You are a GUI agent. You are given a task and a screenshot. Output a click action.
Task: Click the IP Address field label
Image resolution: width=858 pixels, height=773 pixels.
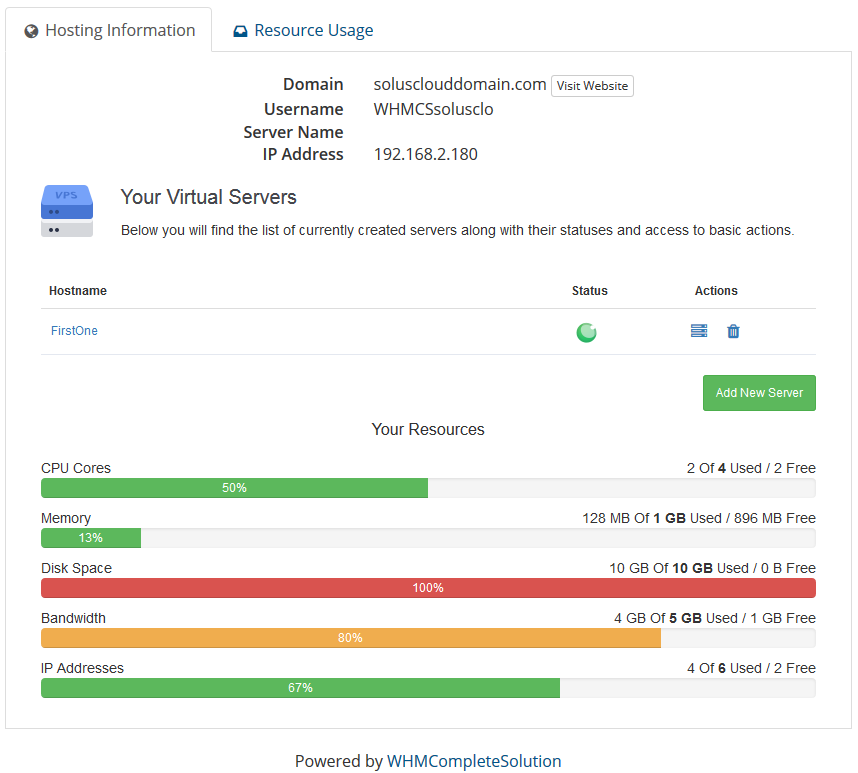click(303, 154)
